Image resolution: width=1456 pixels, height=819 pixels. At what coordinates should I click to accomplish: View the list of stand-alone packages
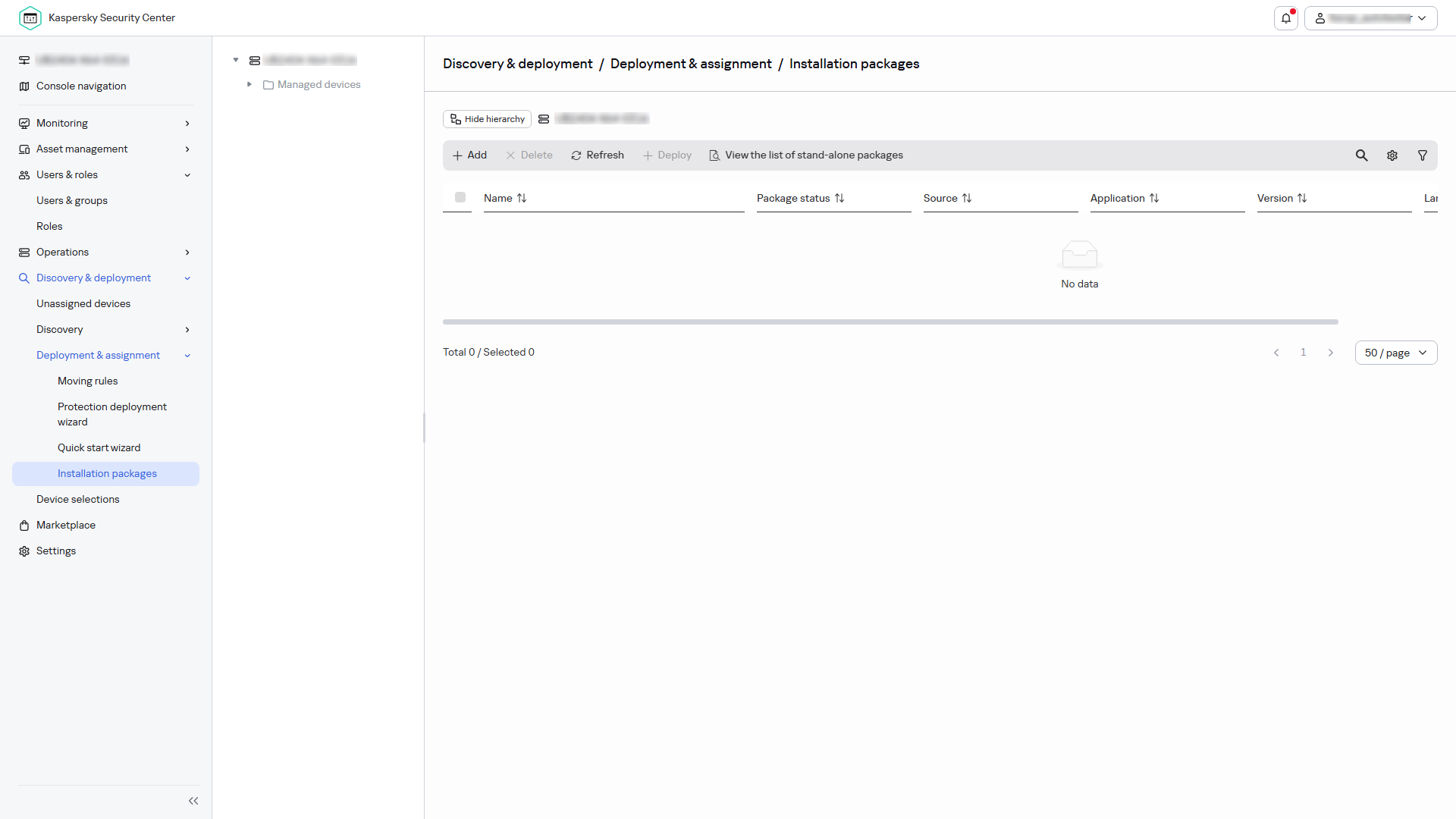806,155
